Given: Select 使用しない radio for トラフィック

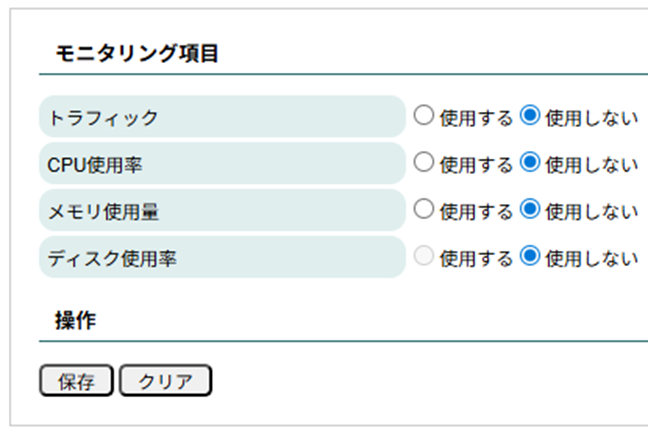Looking at the screenshot, I should 530,115.
